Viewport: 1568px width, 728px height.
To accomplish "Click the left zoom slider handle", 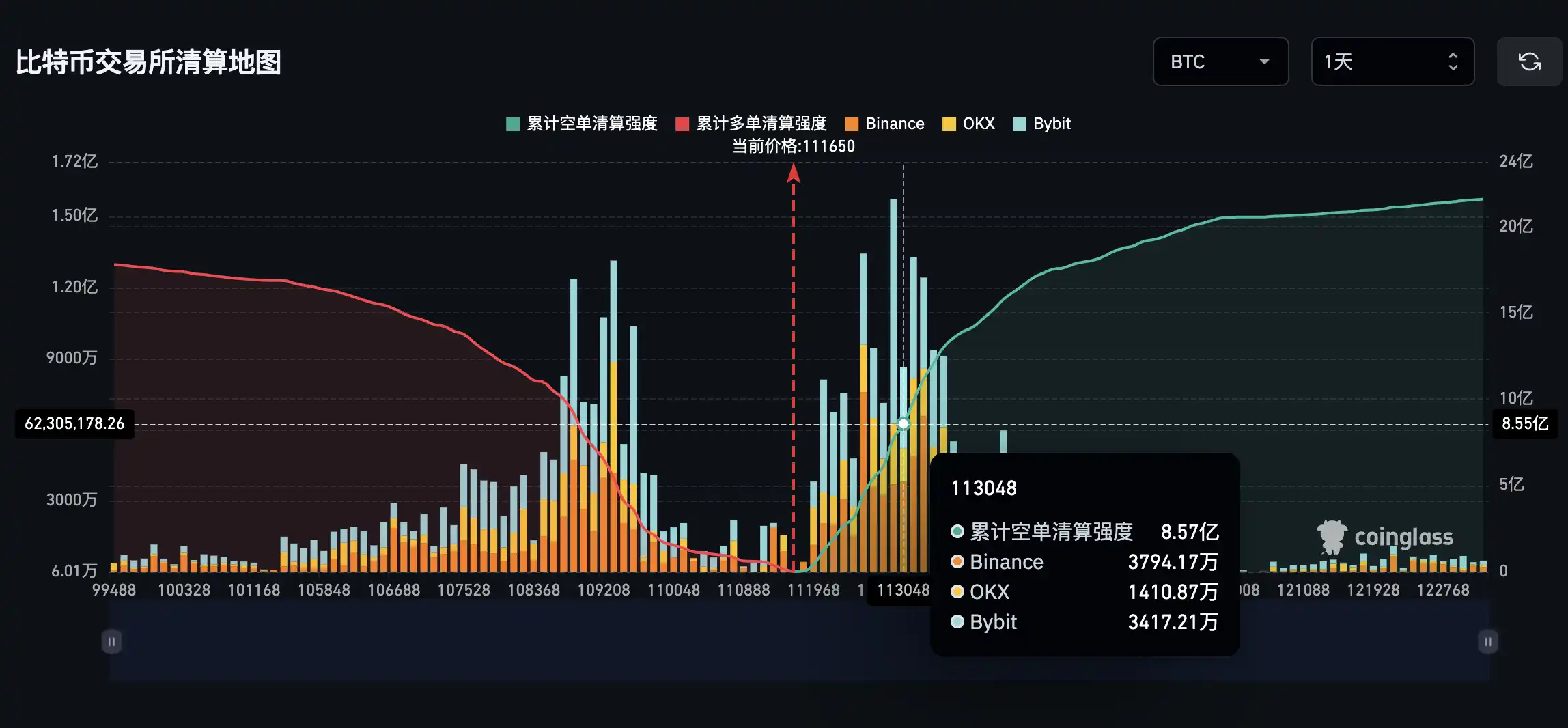I will (x=112, y=642).
